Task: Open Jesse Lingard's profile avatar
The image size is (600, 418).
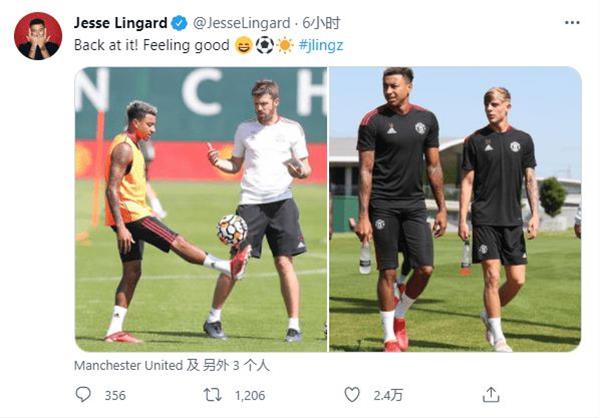Action: click(x=38, y=36)
